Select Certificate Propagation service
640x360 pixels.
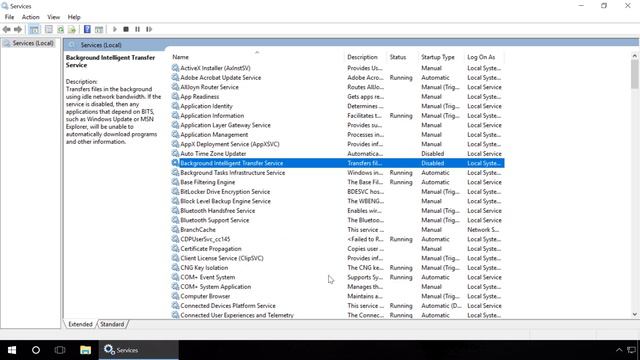(x=211, y=249)
